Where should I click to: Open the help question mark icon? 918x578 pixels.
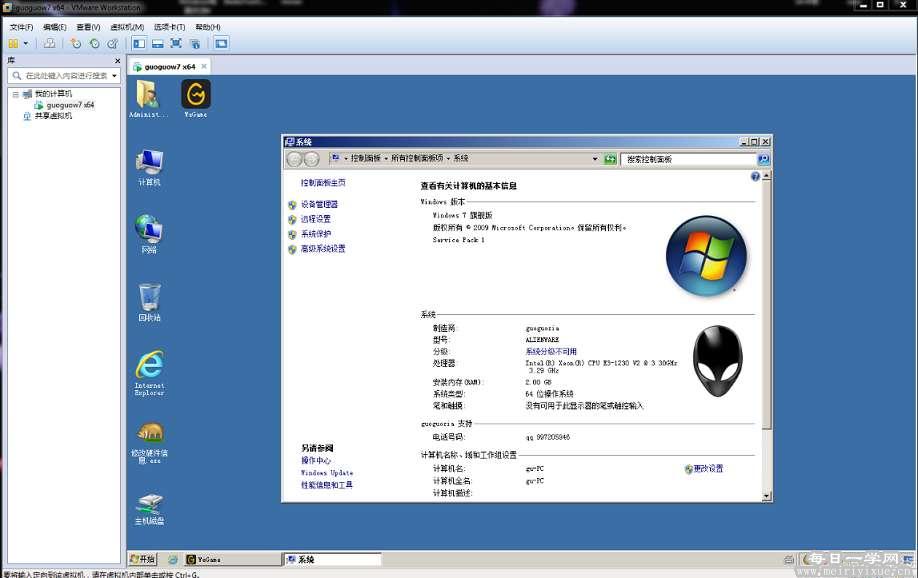(755, 176)
